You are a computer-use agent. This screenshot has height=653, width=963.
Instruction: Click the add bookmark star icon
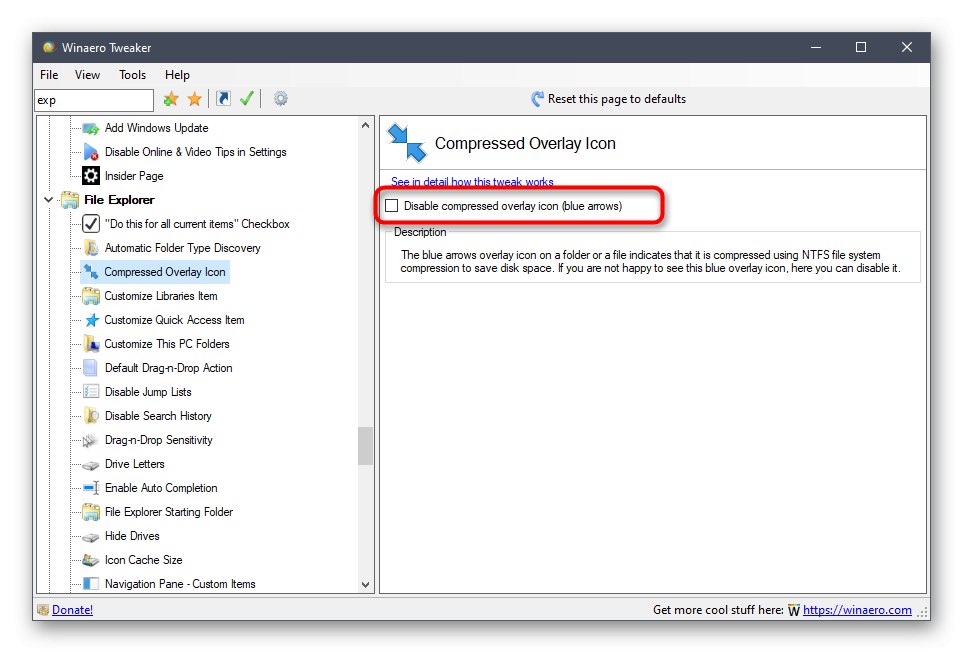pyautogui.click(x=171, y=99)
